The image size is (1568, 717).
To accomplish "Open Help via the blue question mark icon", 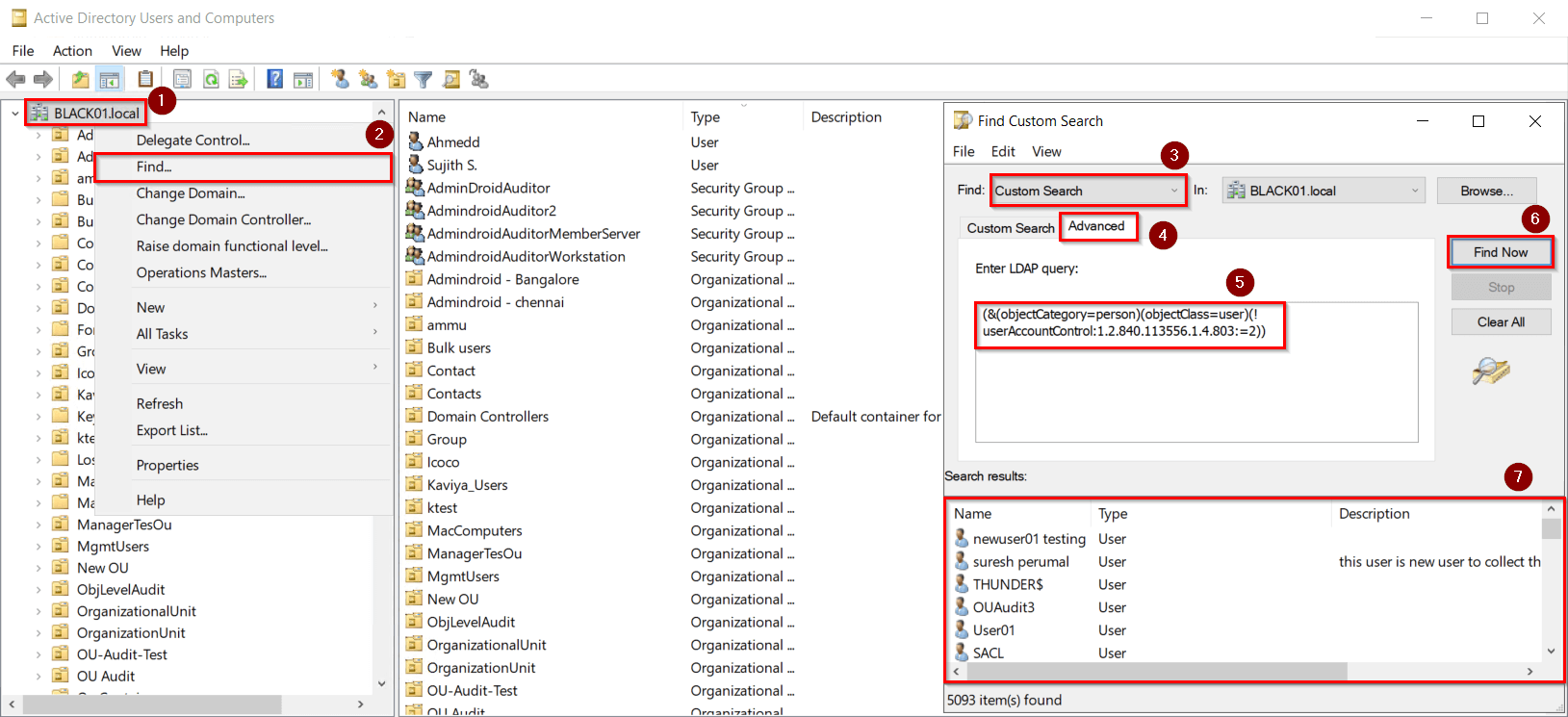I will 274,79.
